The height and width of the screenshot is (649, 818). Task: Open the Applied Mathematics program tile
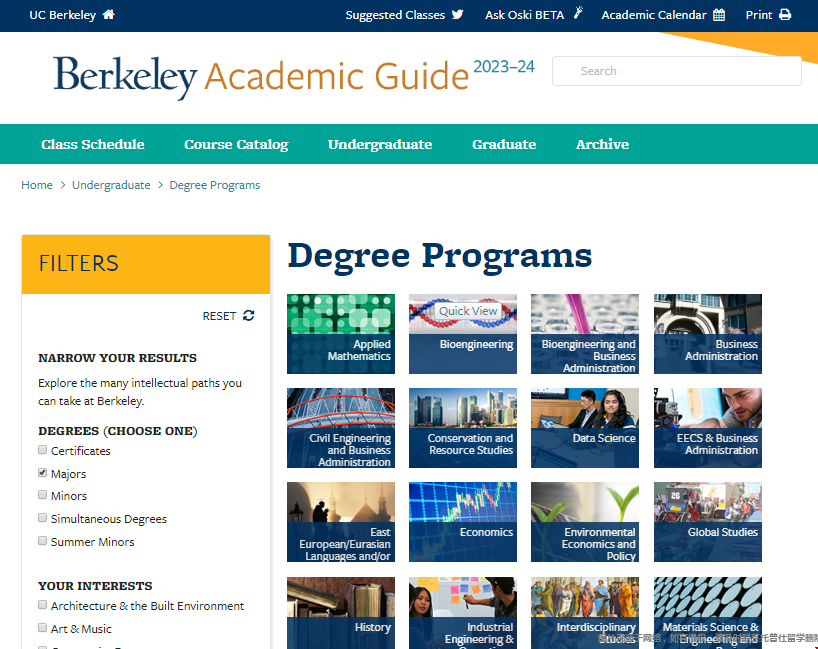pyautogui.click(x=341, y=334)
